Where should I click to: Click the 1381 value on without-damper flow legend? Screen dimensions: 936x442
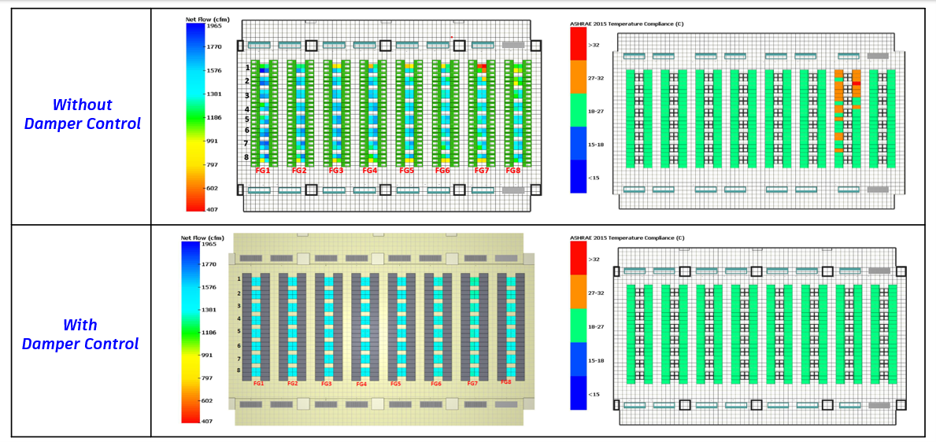click(214, 94)
